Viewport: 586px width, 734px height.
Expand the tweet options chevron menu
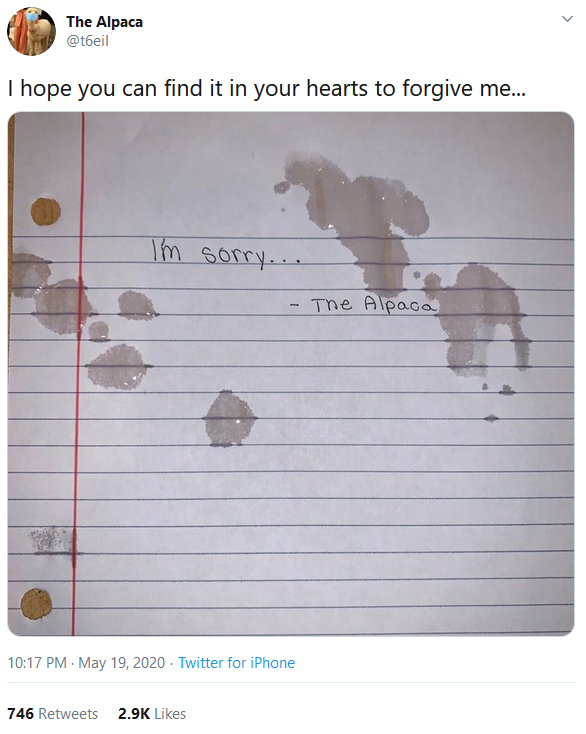(567, 19)
